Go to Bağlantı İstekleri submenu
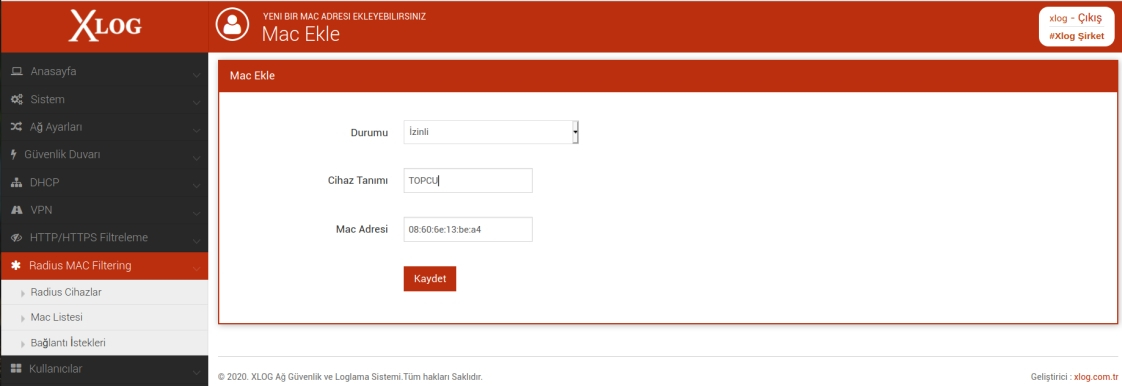 click(x=104, y=343)
